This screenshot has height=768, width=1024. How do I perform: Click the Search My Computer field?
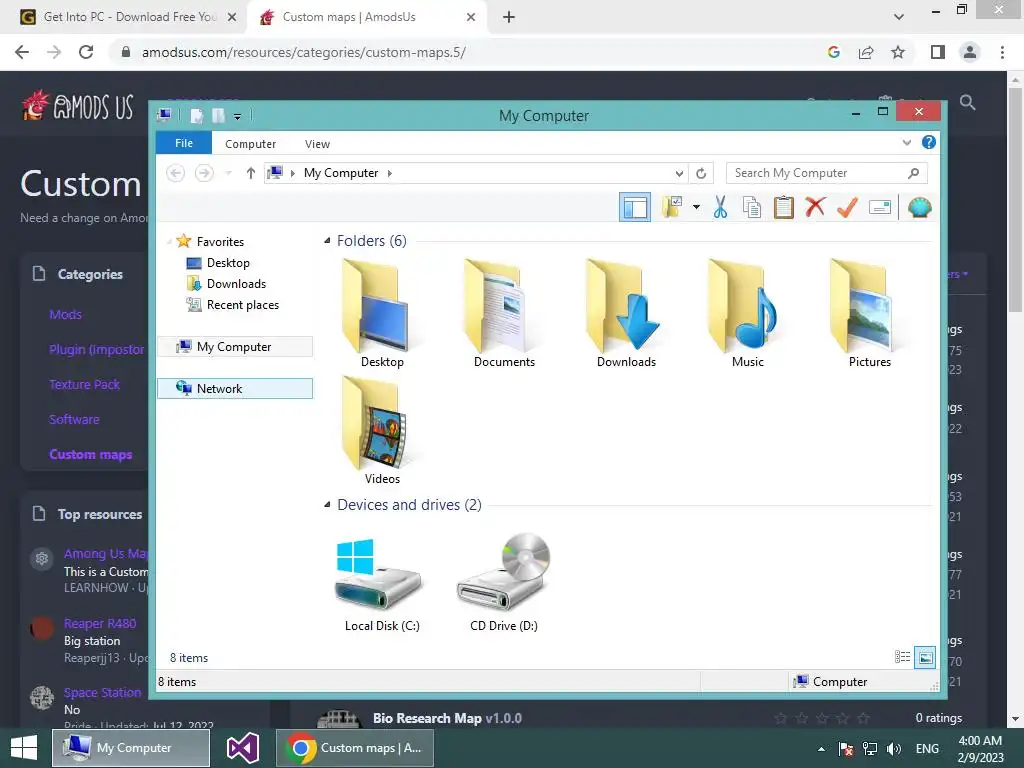tap(826, 173)
